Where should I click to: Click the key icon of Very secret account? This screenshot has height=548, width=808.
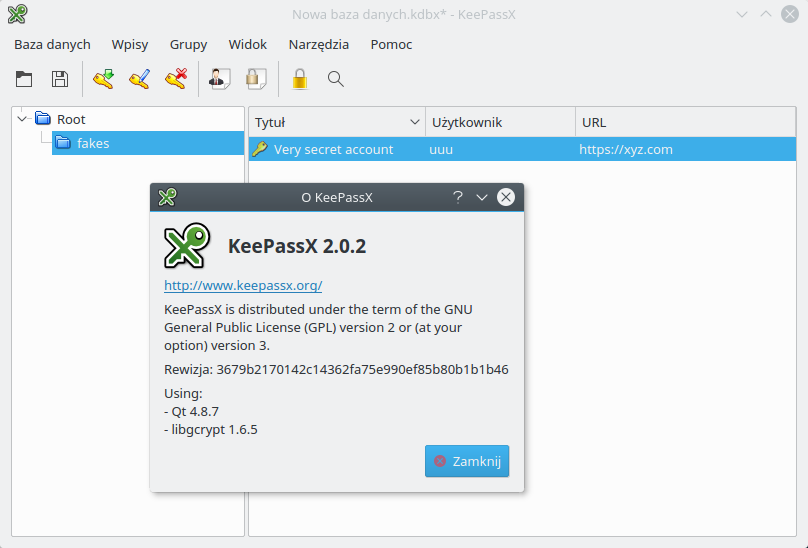tap(260, 149)
